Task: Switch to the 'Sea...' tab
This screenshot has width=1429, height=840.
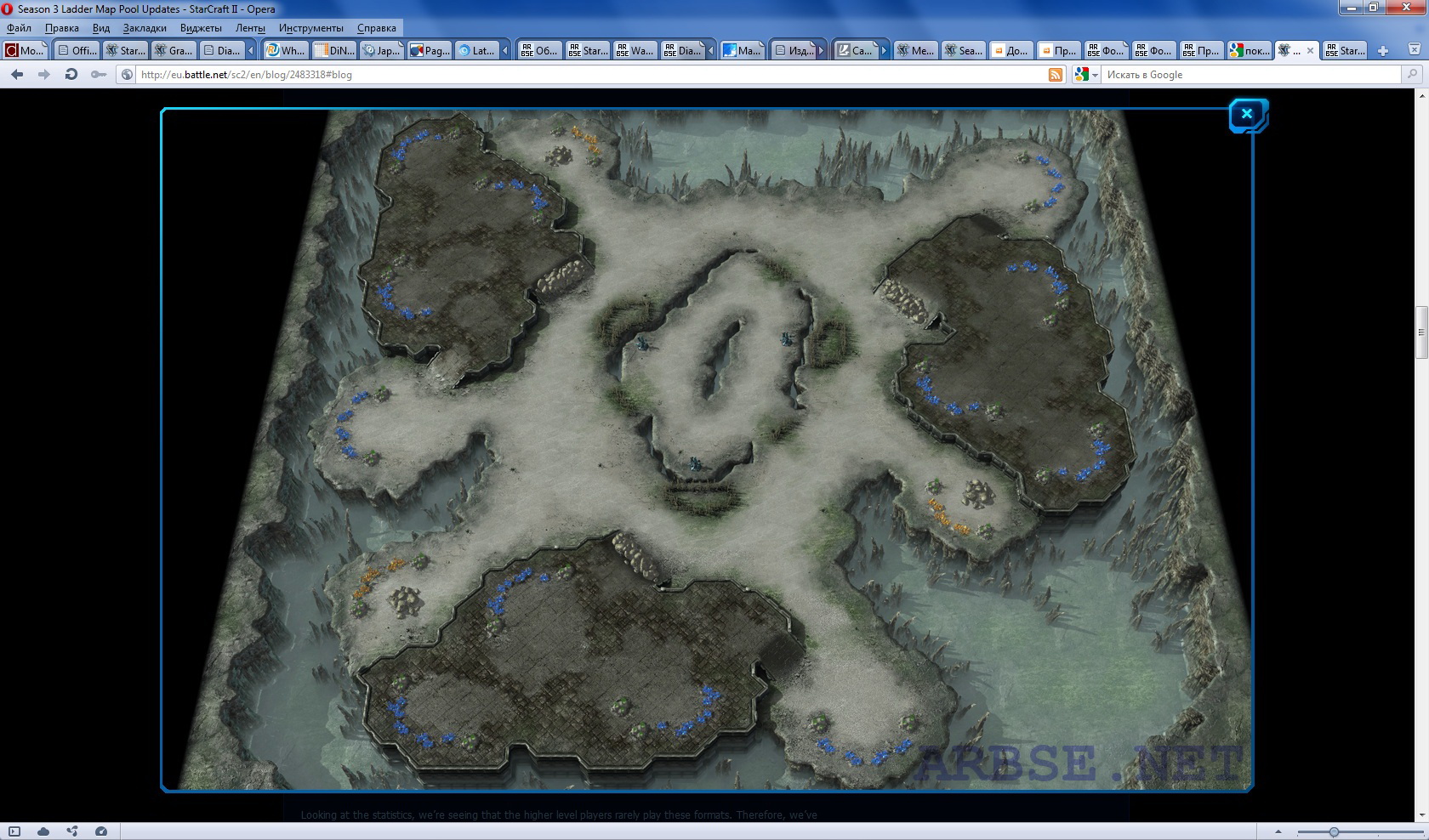Action: [x=963, y=51]
